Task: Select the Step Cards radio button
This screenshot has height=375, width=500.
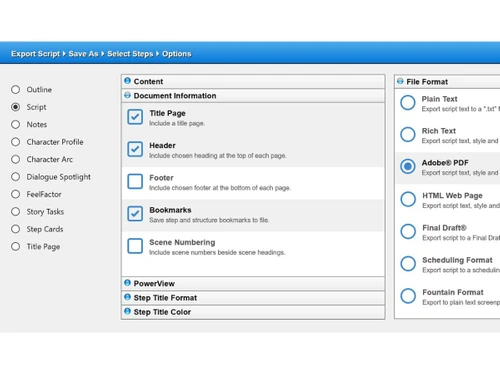Action: pos(15,229)
